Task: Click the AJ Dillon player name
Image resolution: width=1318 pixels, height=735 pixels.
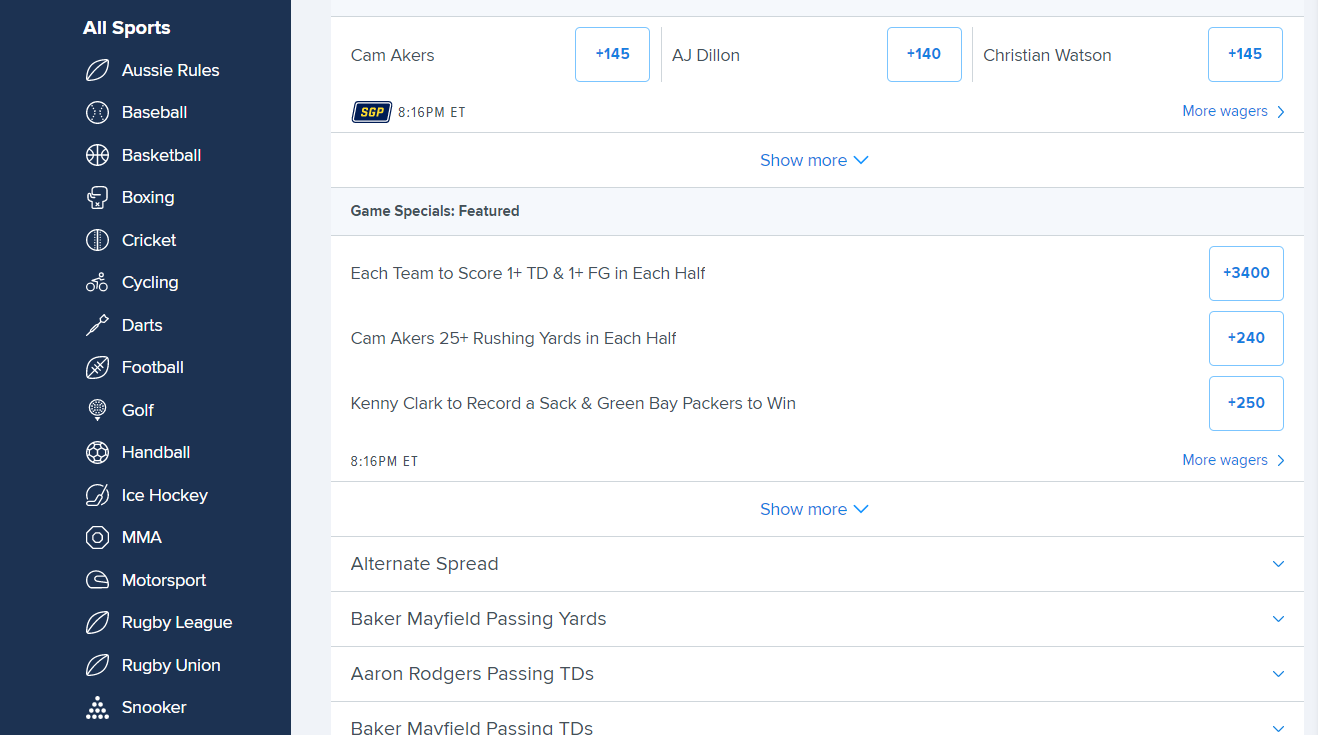Action: (706, 56)
